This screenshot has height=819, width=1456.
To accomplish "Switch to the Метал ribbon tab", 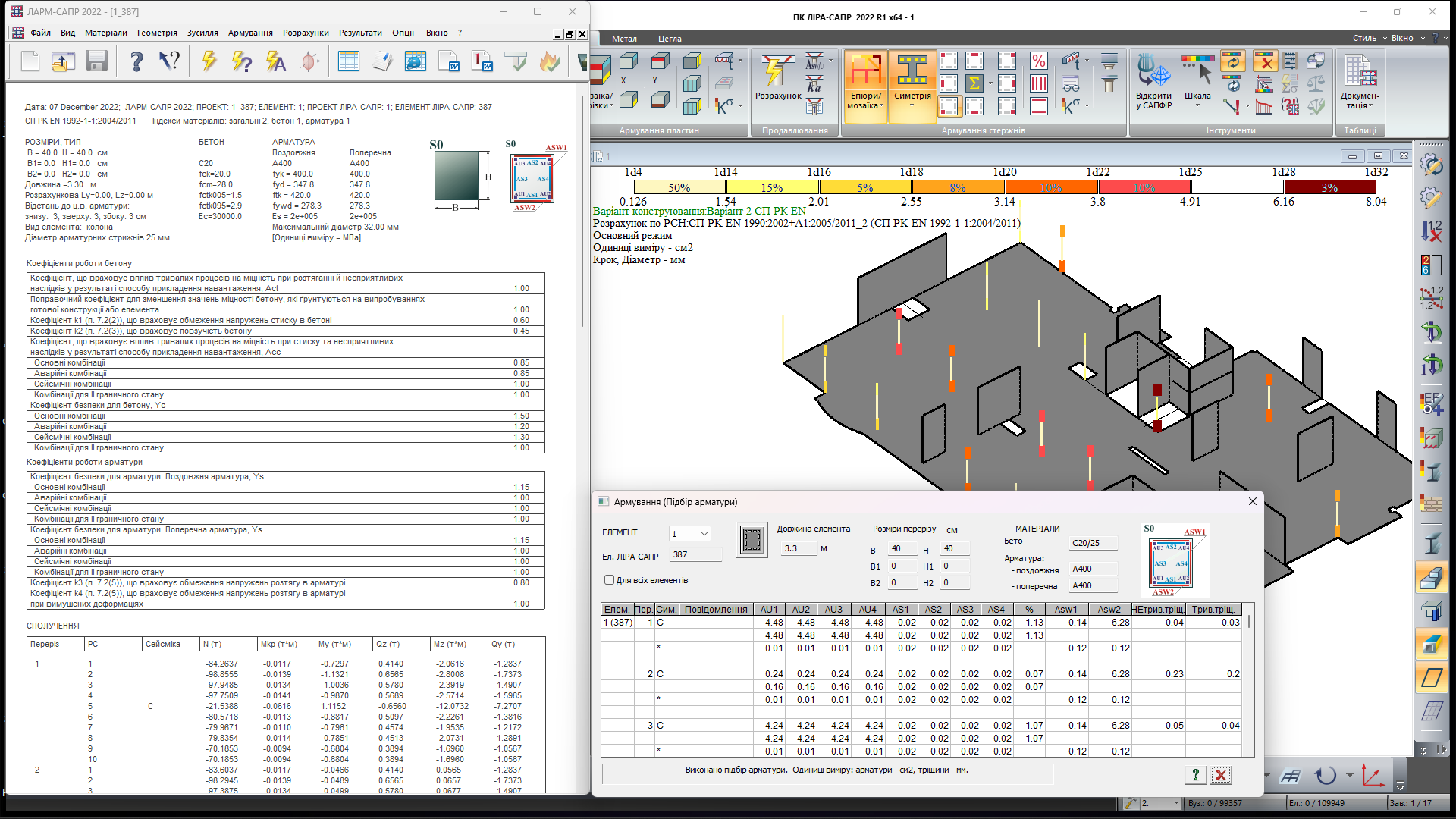I will [624, 39].
